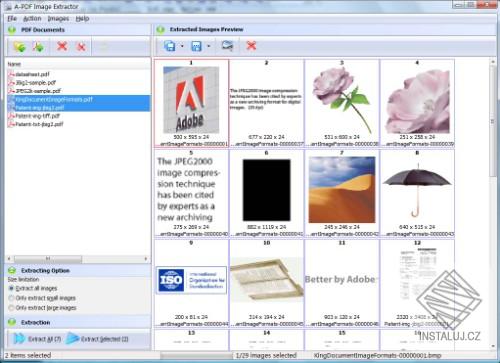The width and height of the screenshot is (500, 363).
Task: Click the Extracted Images Preview header icon
Action: click(x=161, y=30)
